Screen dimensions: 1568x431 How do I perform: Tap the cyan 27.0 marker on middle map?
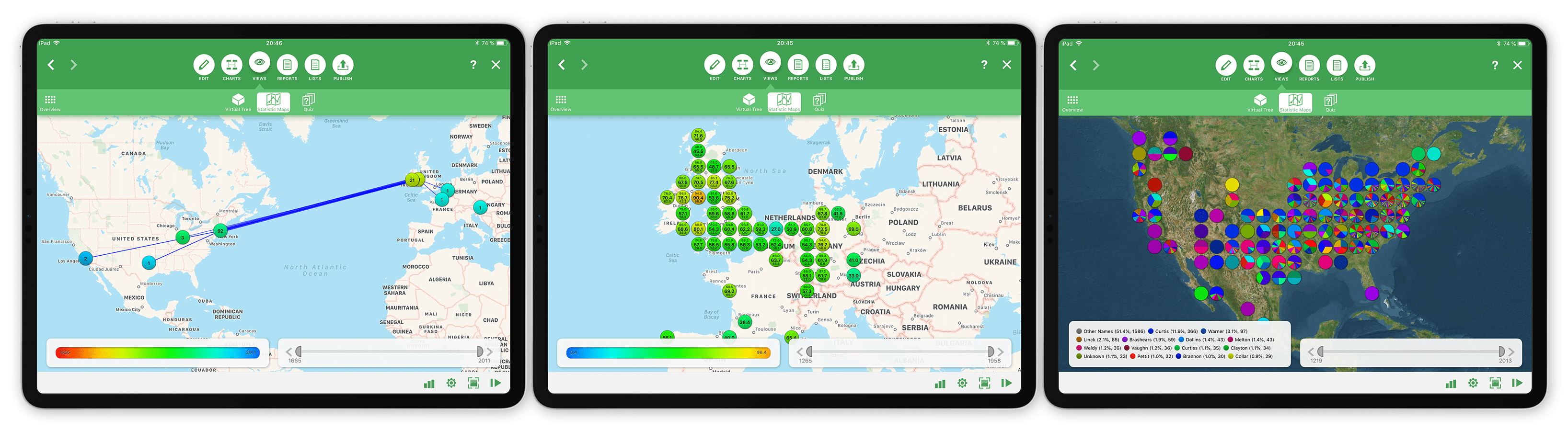click(x=775, y=229)
